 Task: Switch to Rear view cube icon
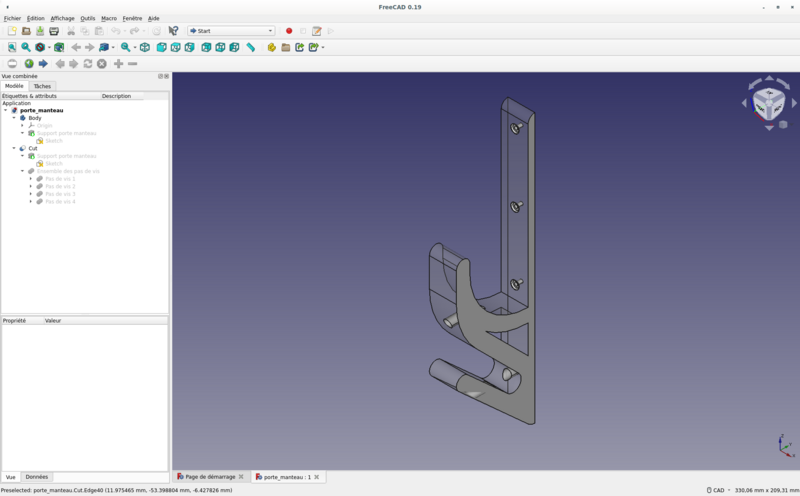(x=206, y=47)
